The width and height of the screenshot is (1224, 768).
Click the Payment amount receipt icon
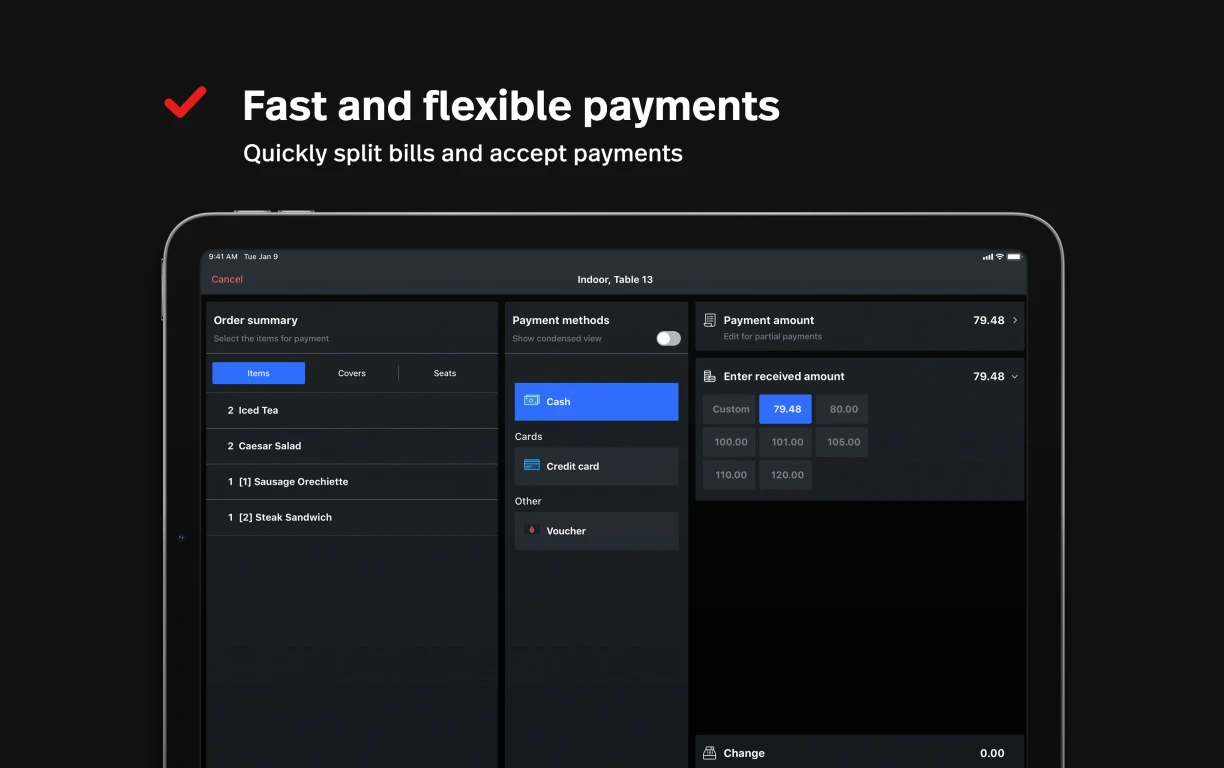click(x=710, y=320)
